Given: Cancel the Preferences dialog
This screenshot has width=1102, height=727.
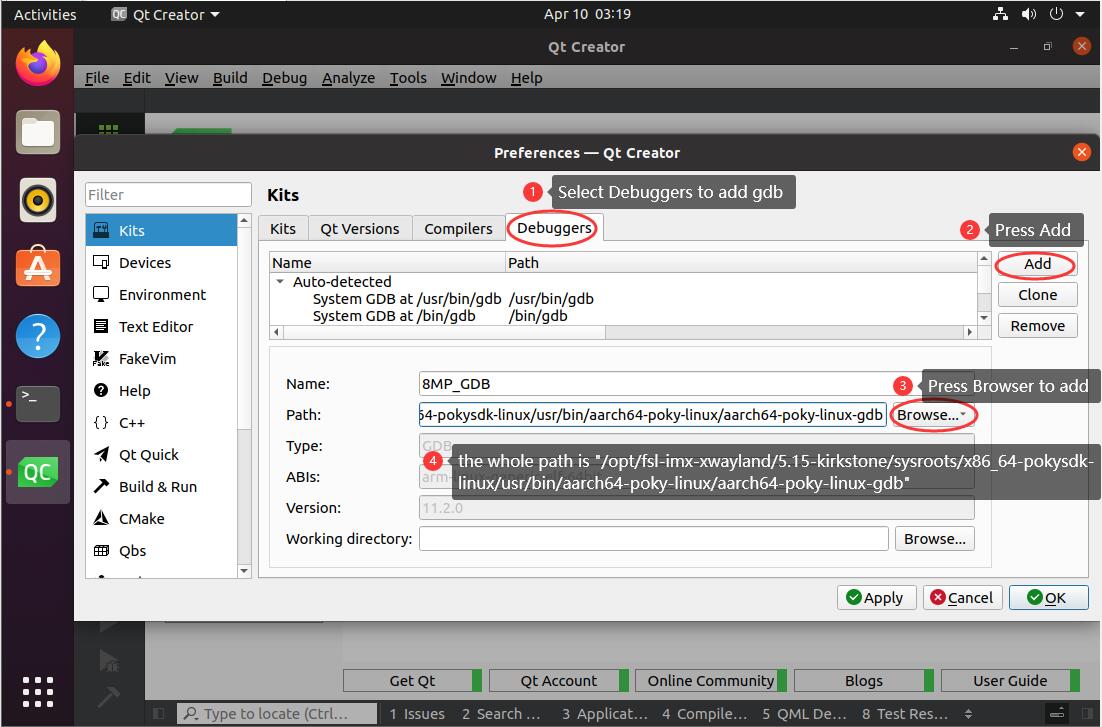Looking at the screenshot, I should [961, 598].
